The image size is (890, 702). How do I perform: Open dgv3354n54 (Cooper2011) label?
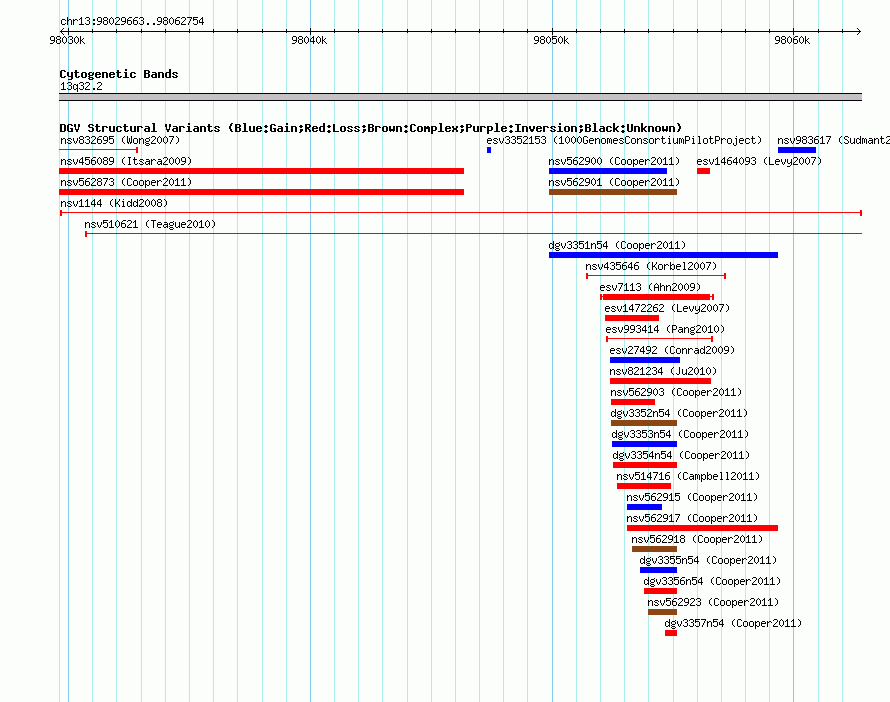pos(681,455)
